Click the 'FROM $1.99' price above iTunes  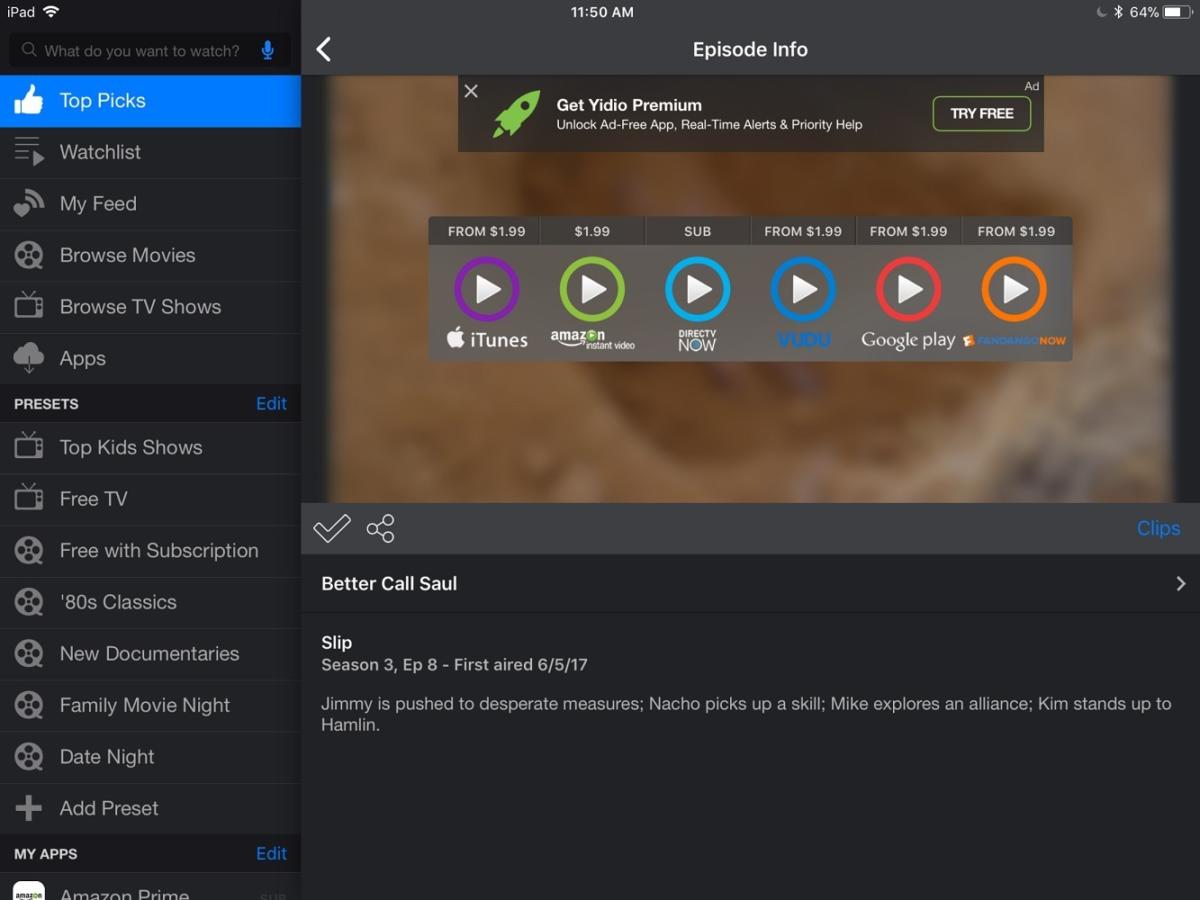(x=487, y=231)
